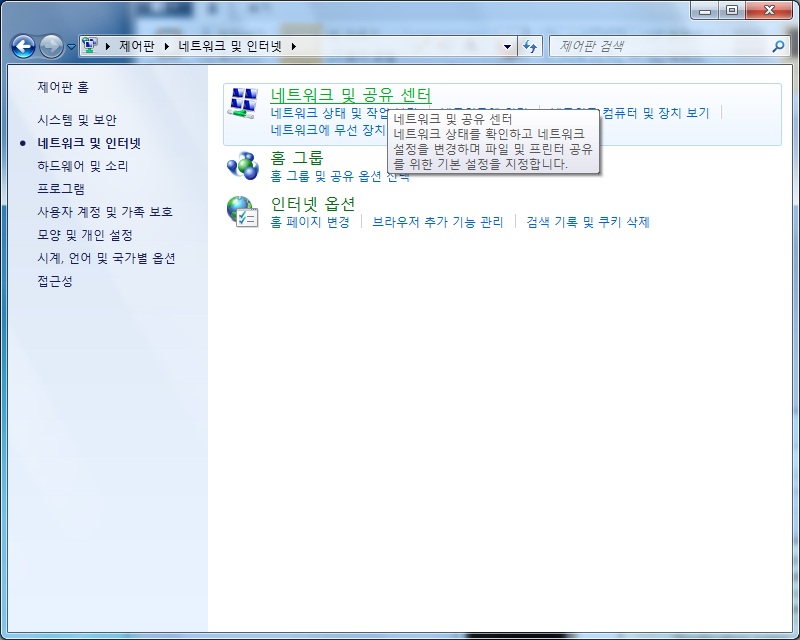This screenshot has height=640, width=800.
Task: Open 브라우저 추가 기능 관리 link
Action: (x=438, y=222)
